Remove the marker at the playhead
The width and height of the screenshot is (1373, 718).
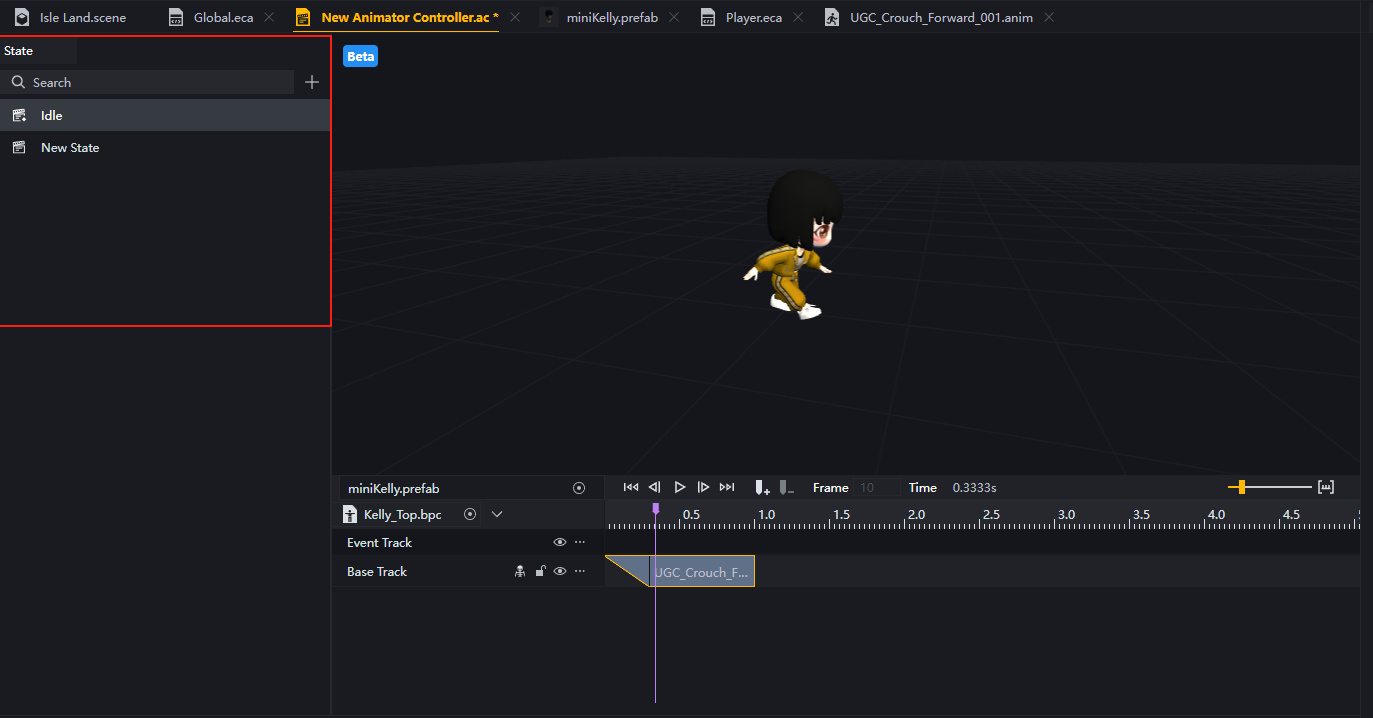(x=787, y=488)
